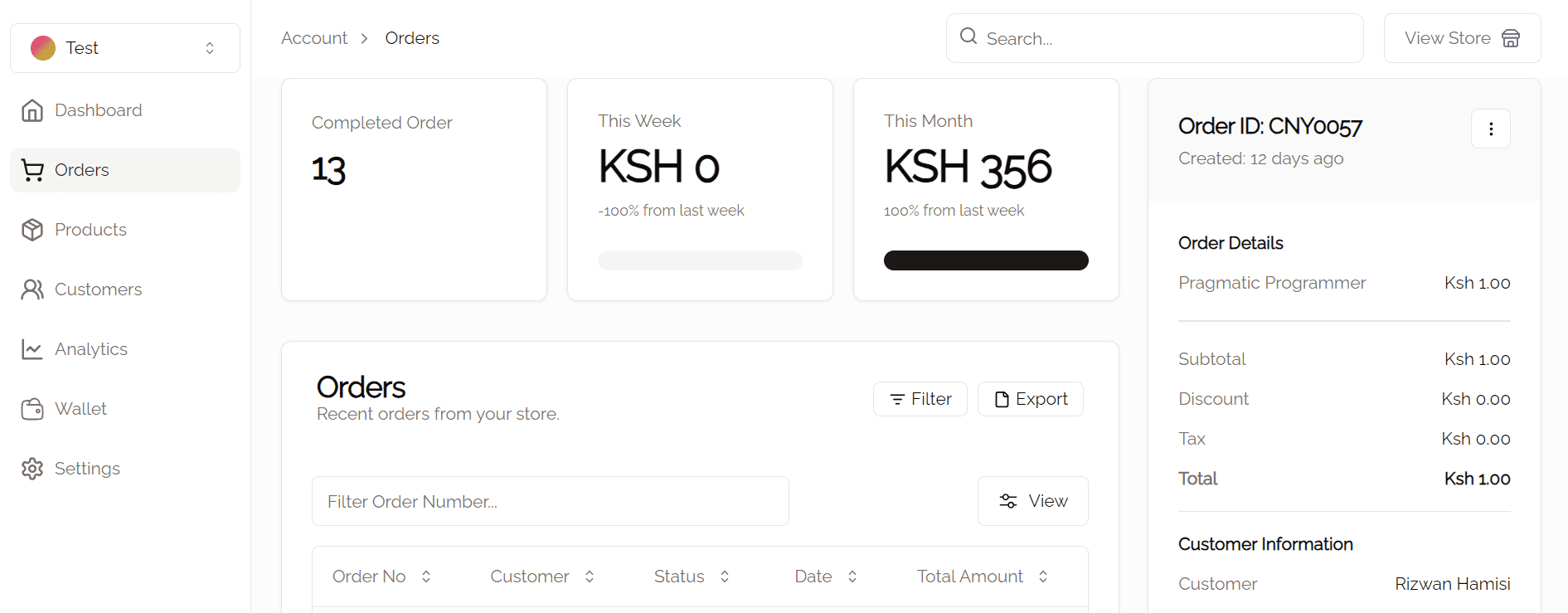This screenshot has height=613, width=1568.
Task: Click the Customers people icon
Action: click(x=32, y=289)
